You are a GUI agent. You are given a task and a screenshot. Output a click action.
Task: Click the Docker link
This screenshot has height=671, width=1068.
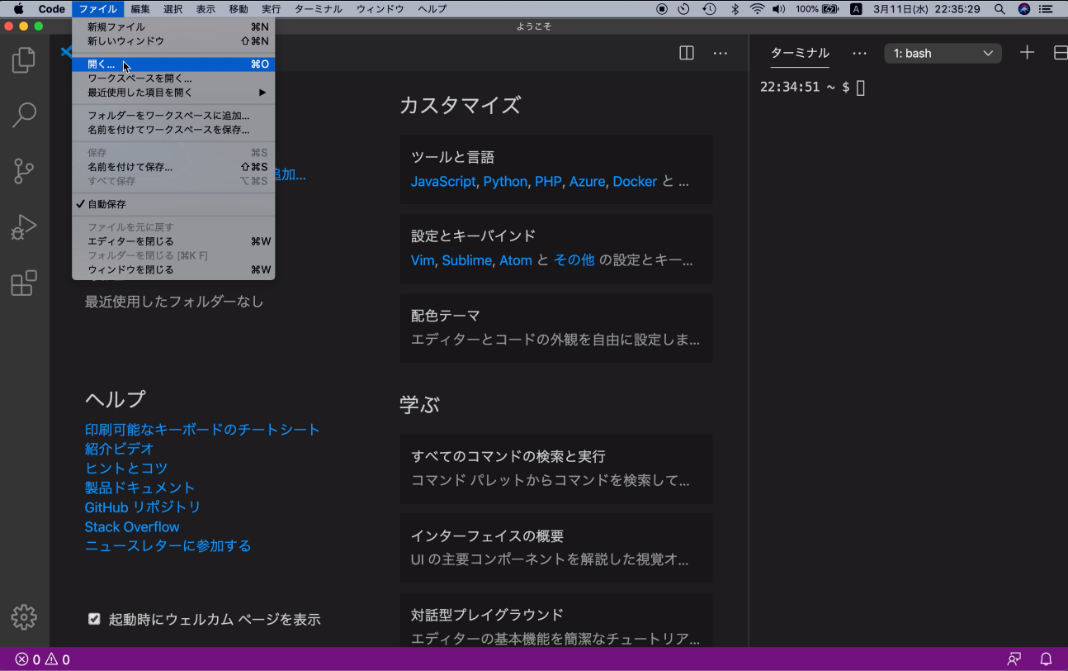634,181
